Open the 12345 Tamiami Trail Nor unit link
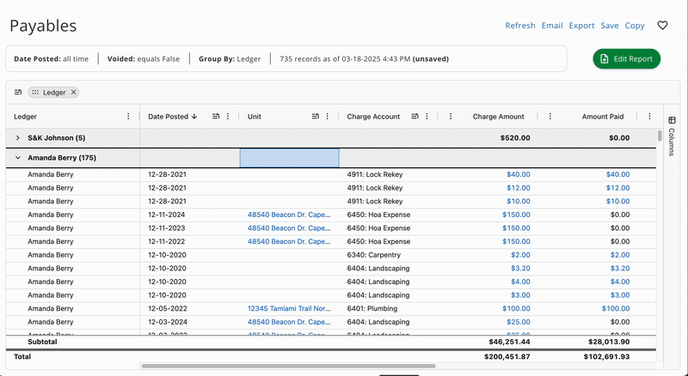This screenshot has width=688, height=376. point(289,308)
